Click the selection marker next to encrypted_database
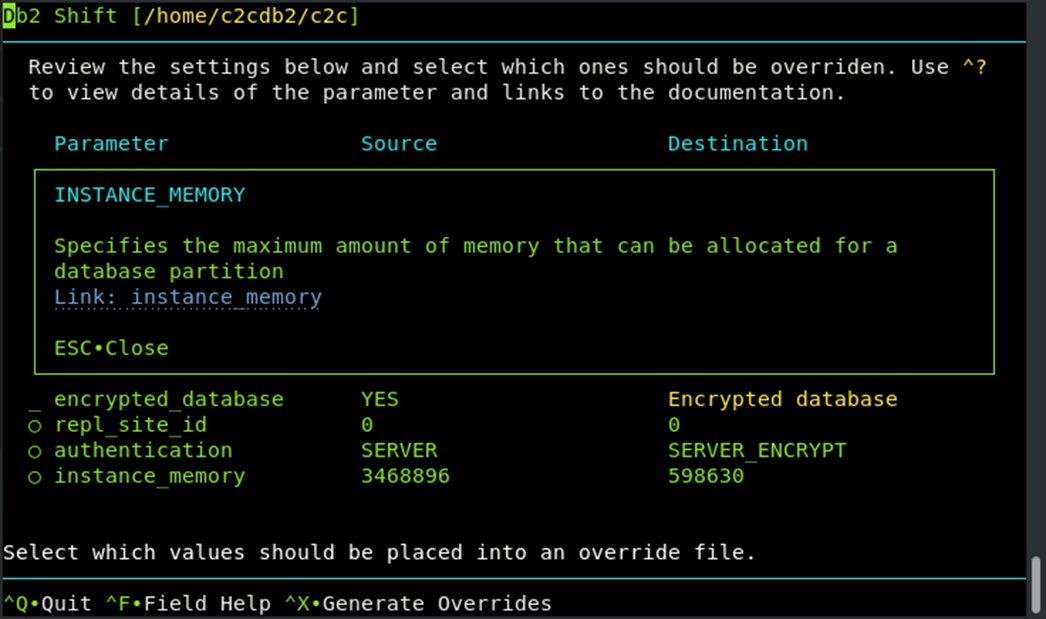This screenshot has height=619, width=1046. (34, 399)
